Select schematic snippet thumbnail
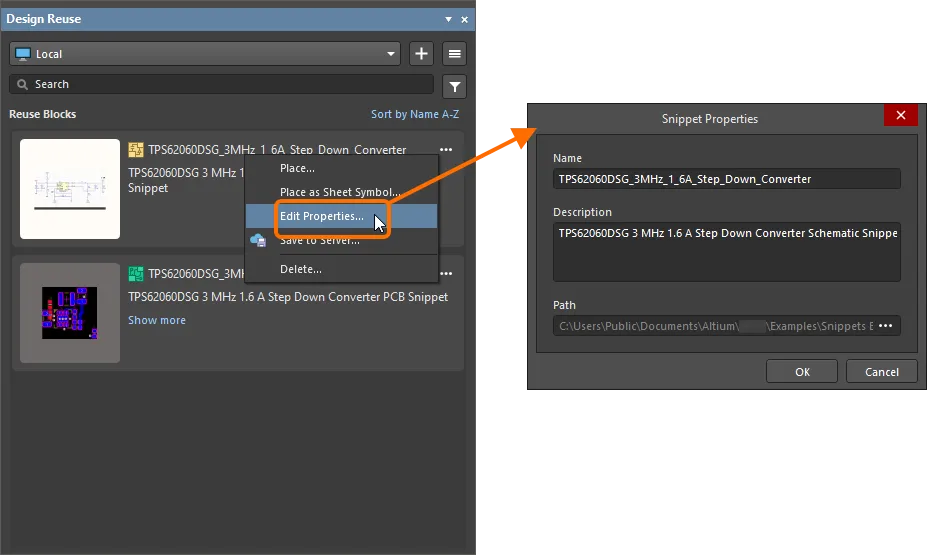 coord(70,189)
